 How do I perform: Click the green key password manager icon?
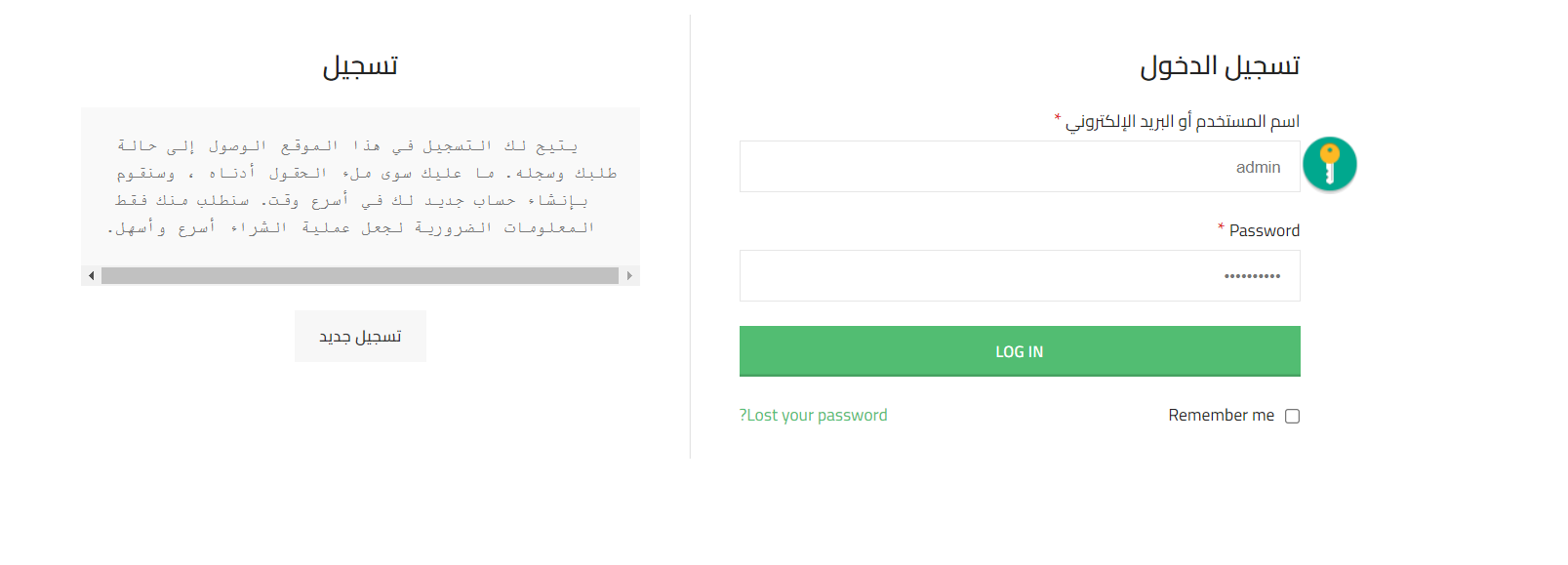(x=1329, y=163)
